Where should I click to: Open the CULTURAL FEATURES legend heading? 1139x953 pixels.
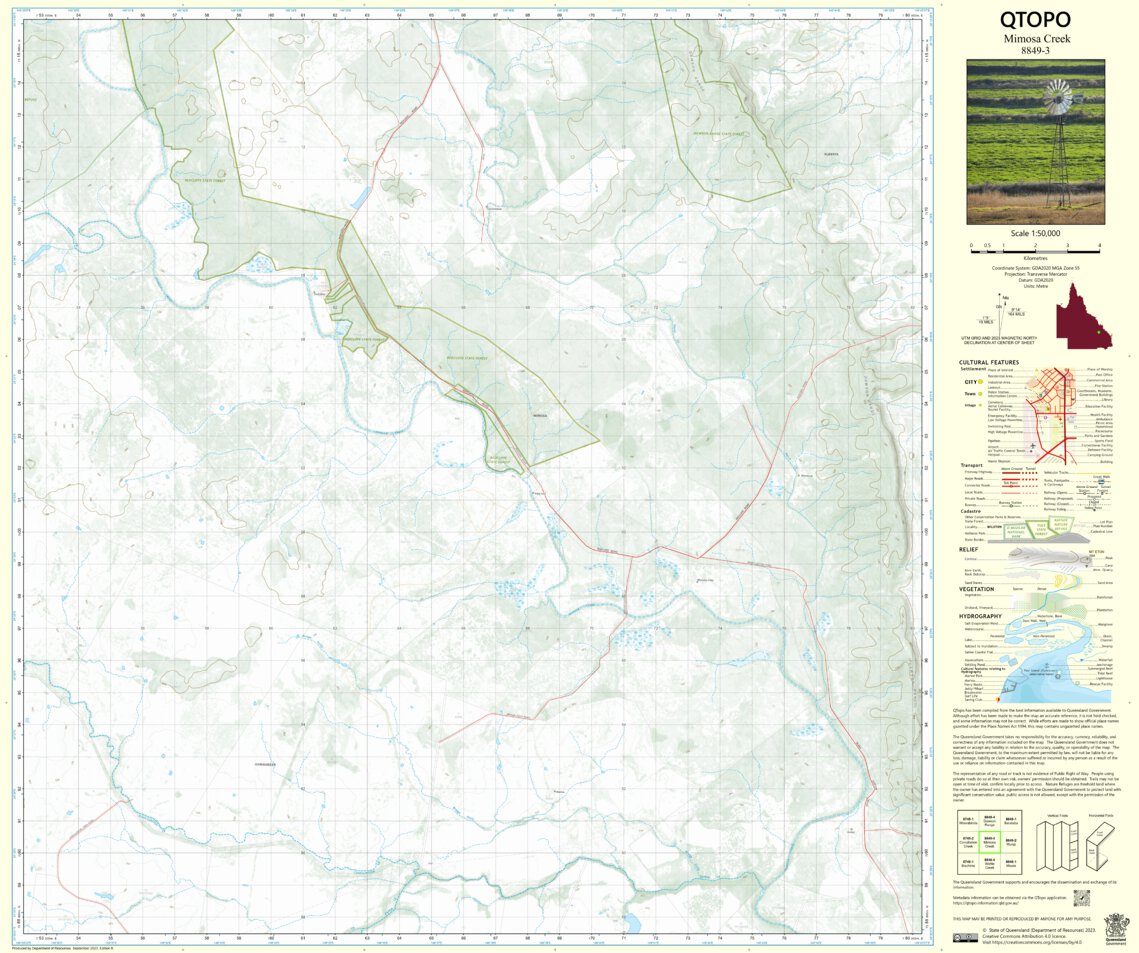(988, 362)
